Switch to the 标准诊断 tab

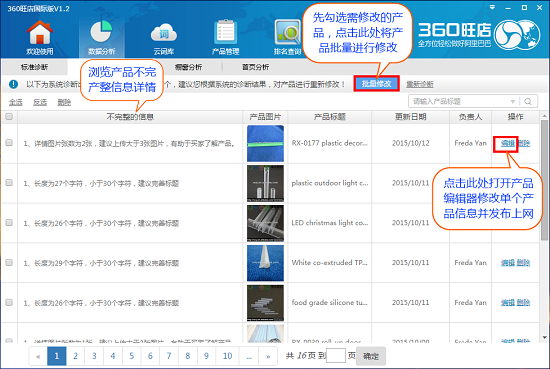click(x=34, y=67)
